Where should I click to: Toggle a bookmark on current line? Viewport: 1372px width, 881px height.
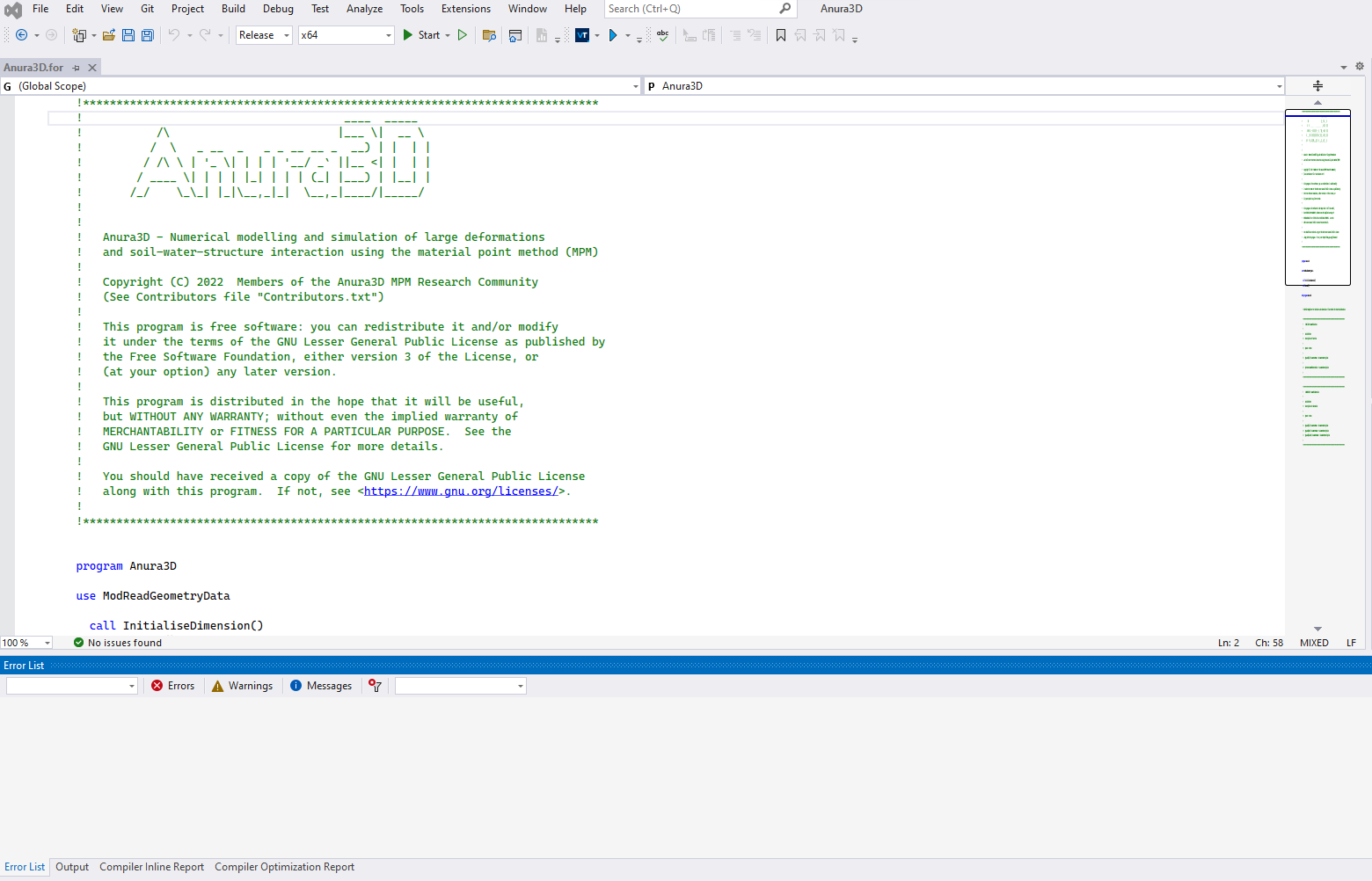(x=781, y=35)
